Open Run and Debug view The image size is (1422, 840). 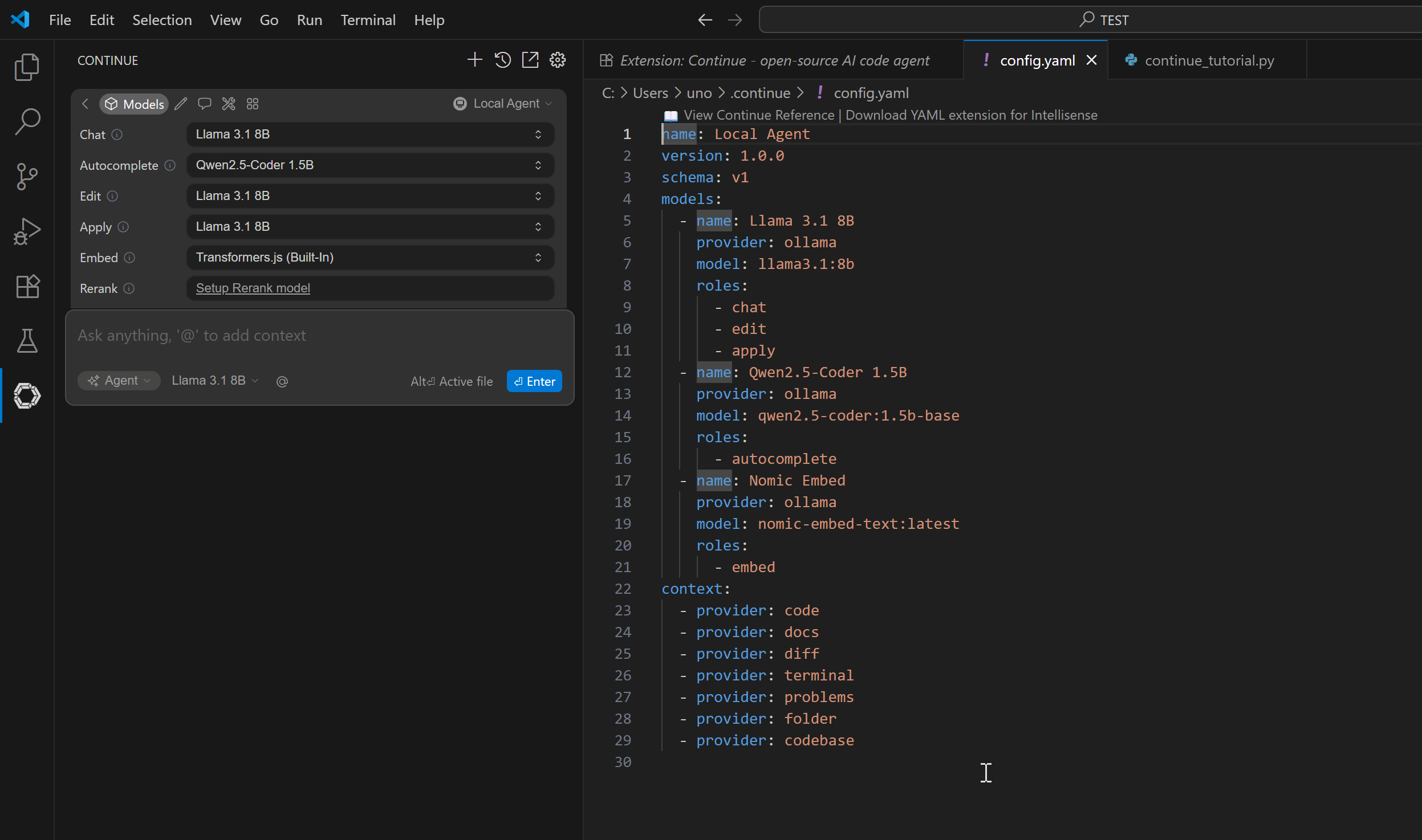click(27, 231)
